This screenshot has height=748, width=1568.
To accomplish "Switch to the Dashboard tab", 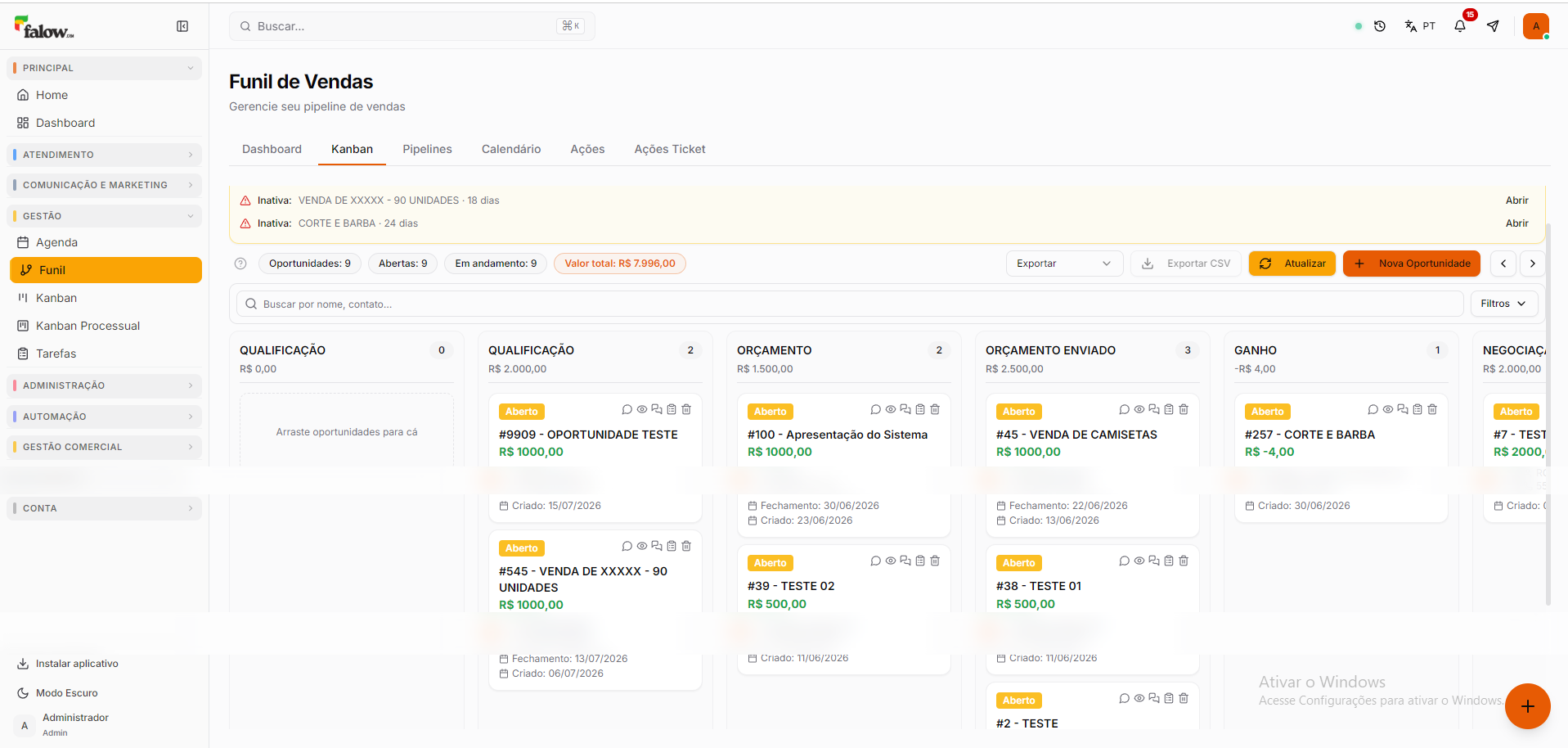I will tap(272, 149).
